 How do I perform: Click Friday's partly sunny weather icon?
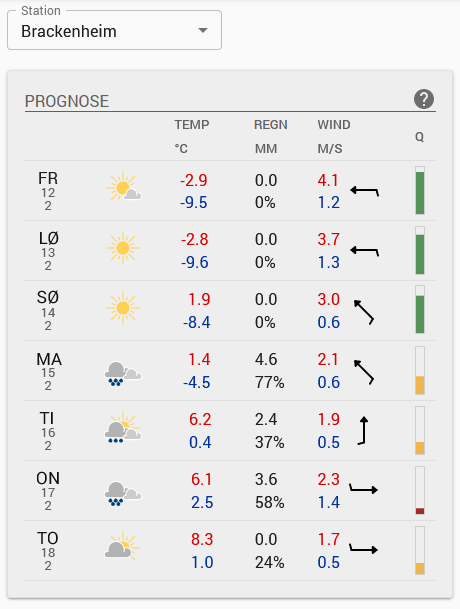124,186
